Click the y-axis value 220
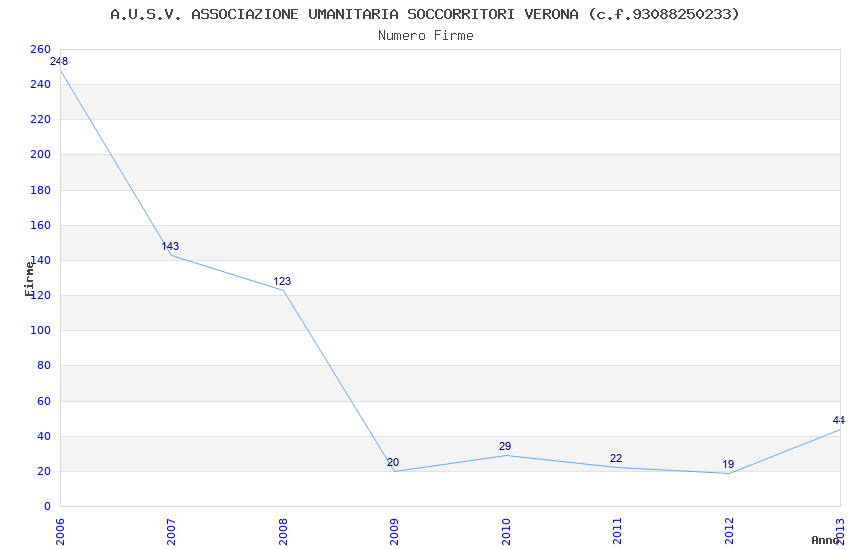This screenshot has height=550, width=850. tap(41, 119)
